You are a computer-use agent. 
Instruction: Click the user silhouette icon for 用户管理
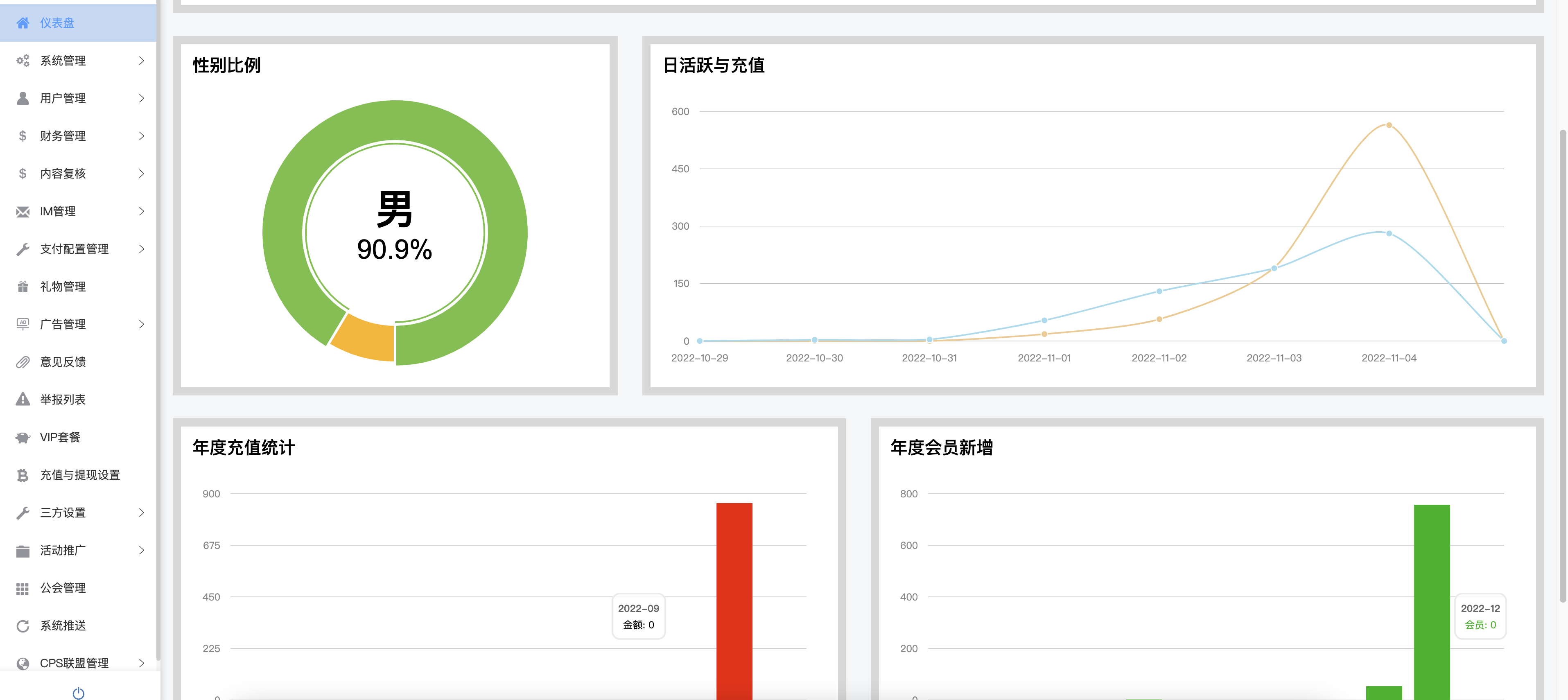pos(23,99)
